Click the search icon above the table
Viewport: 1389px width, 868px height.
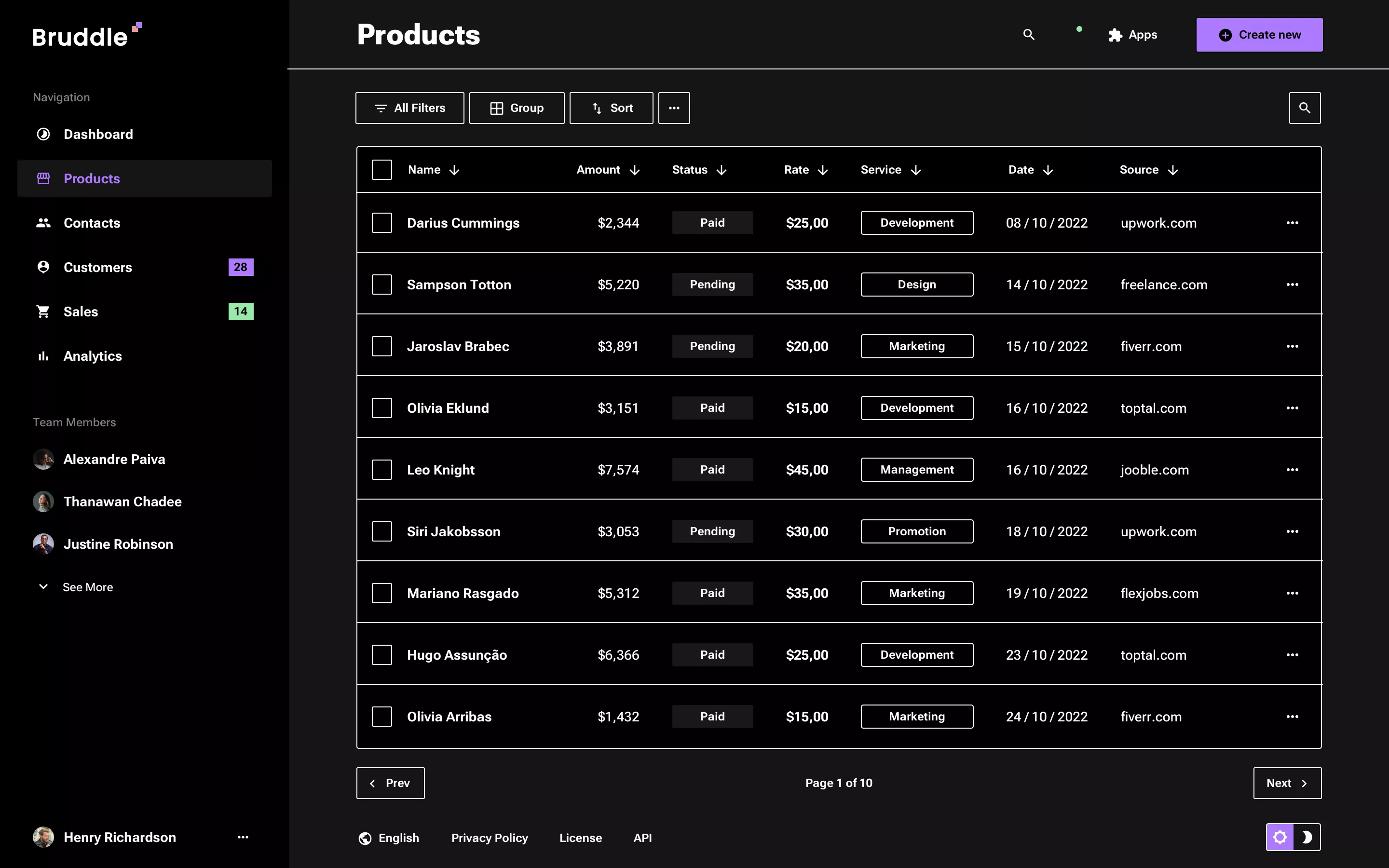click(1305, 108)
